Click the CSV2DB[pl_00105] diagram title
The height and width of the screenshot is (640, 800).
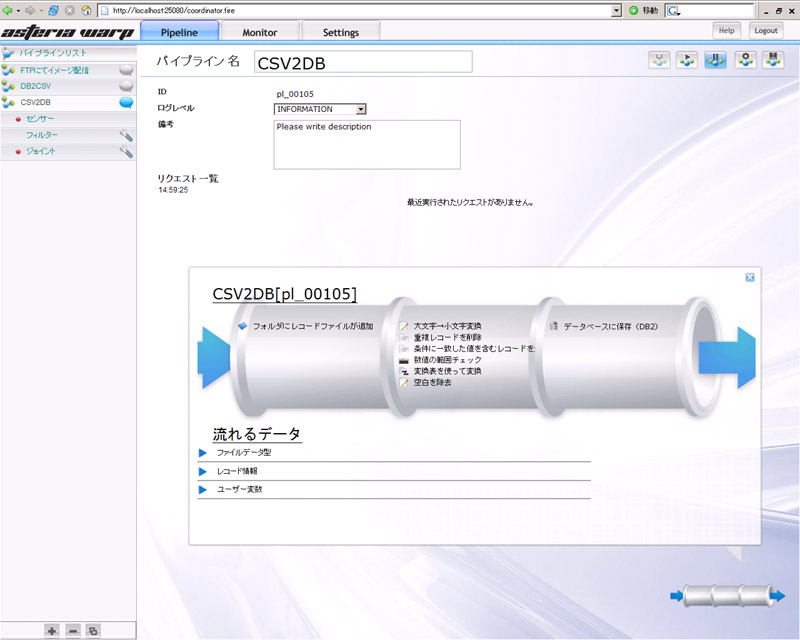285,294
